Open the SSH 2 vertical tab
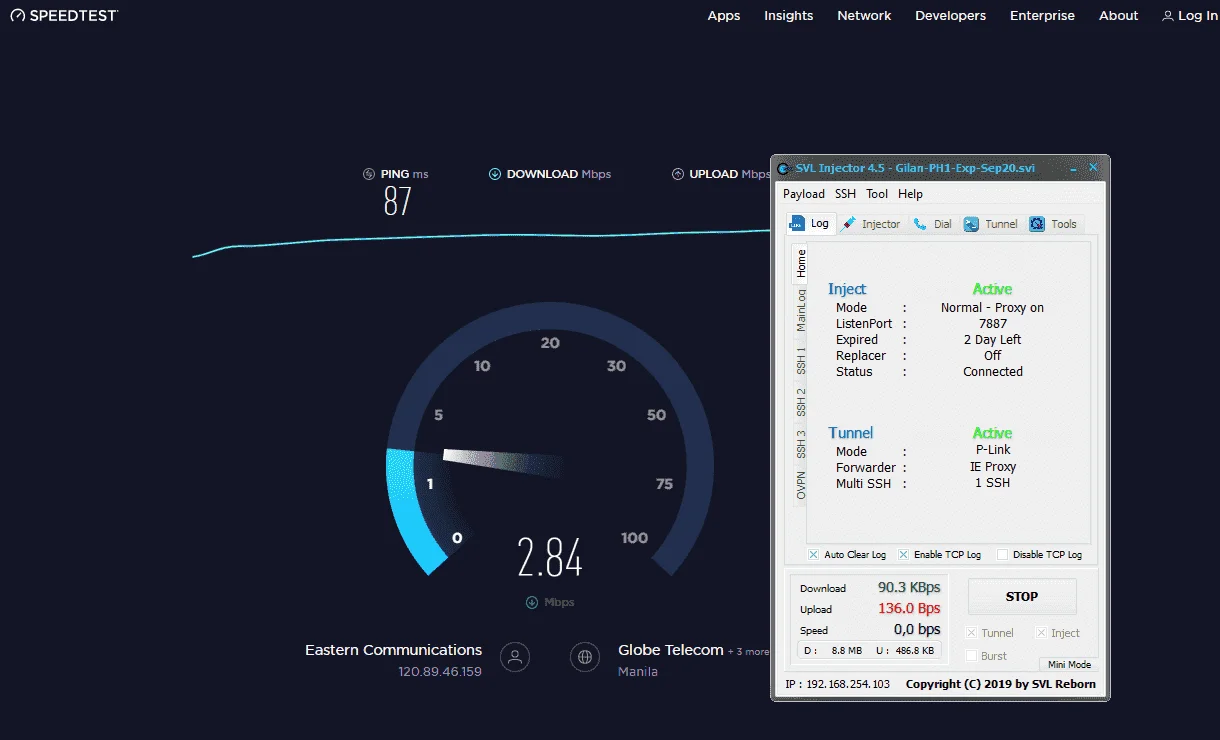This screenshot has width=1220, height=740. click(x=800, y=402)
